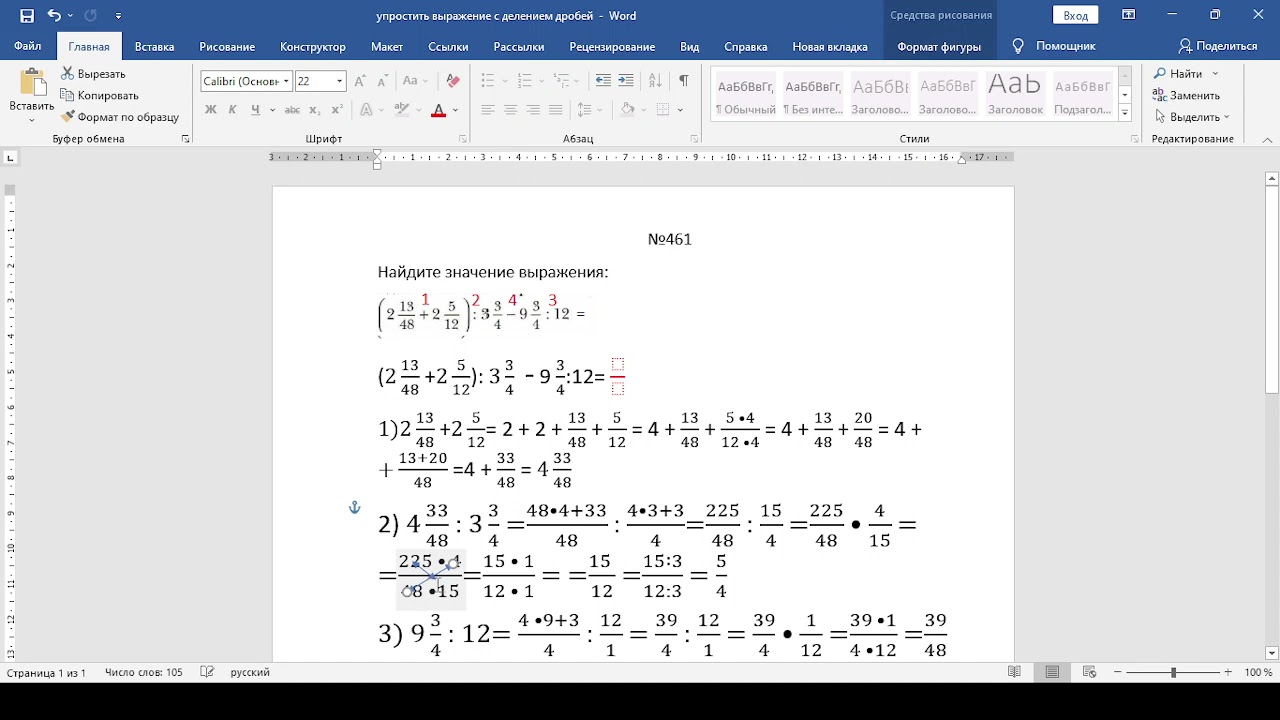Image resolution: width=1280 pixels, height=720 pixels.
Task: Click the zoom slider in the status bar
Action: 1173,673
